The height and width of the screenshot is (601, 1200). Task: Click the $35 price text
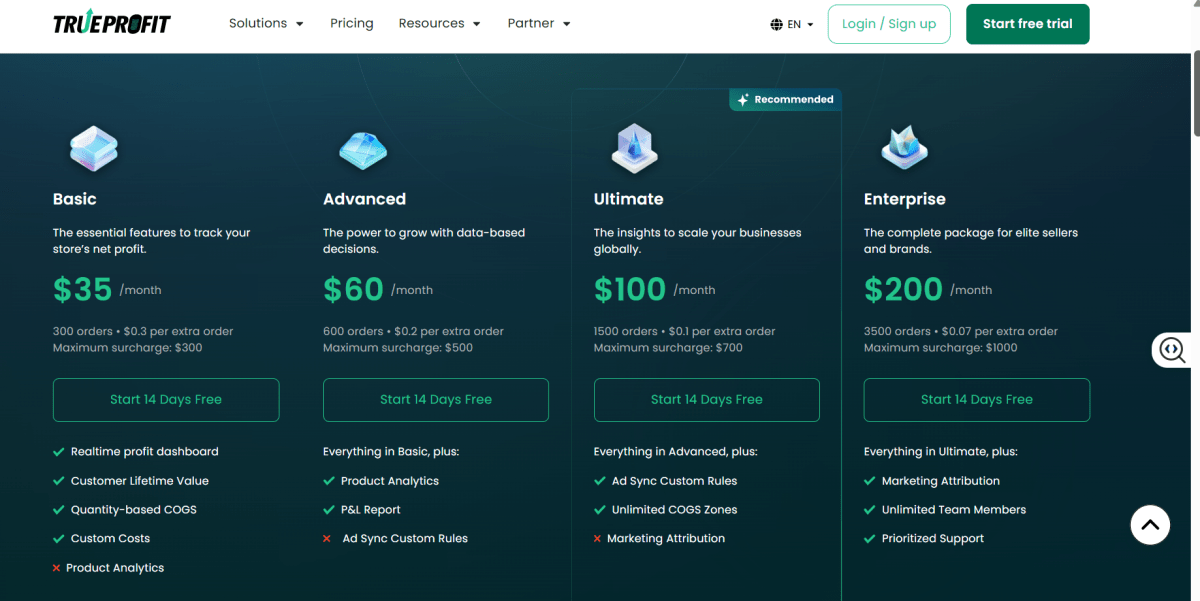[83, 289]
